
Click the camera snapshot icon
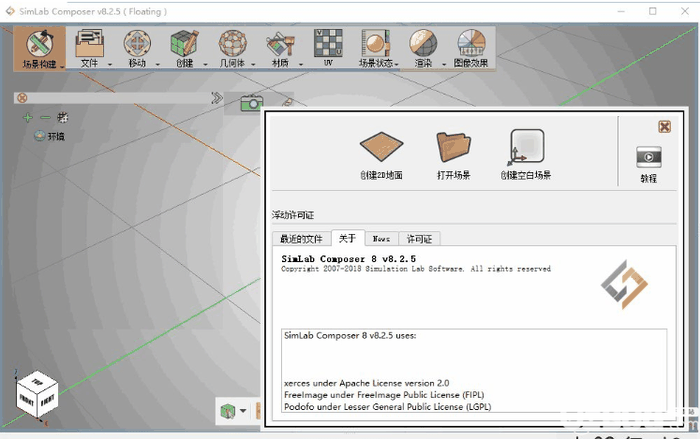[x=252, y=103]
